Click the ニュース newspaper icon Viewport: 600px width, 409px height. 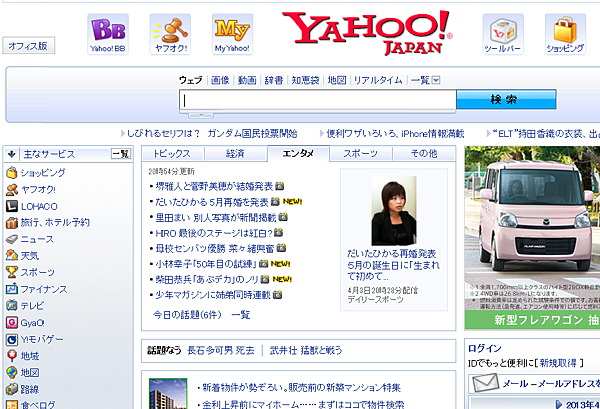tap(12, 239)
